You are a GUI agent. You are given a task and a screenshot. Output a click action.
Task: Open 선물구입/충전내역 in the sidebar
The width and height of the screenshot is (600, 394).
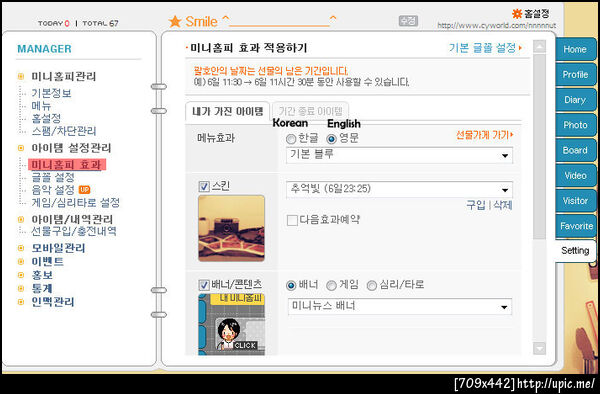pos(74,231)
